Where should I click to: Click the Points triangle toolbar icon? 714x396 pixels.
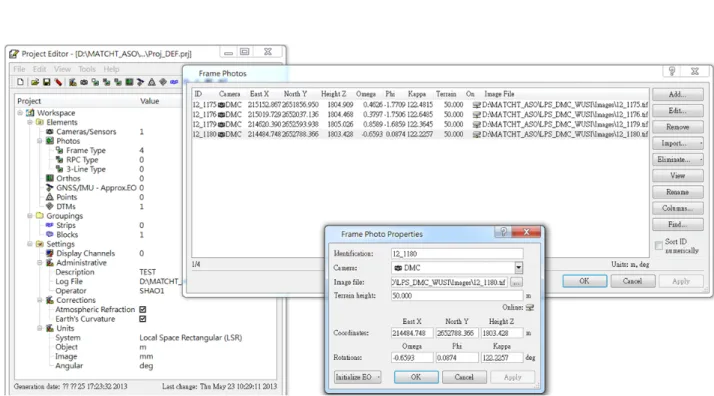152,82
